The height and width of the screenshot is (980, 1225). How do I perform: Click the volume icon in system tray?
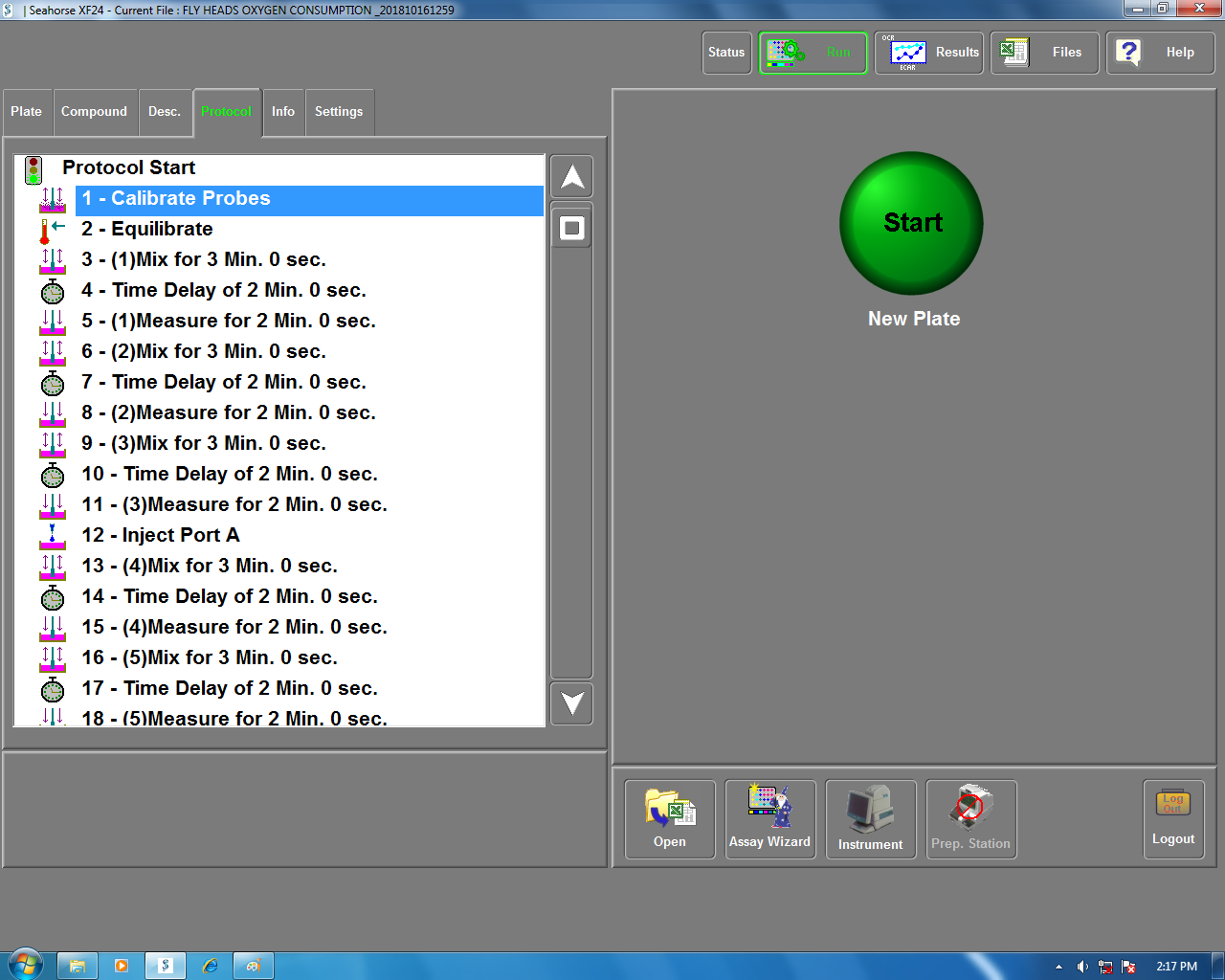(x=1082, y=967)
